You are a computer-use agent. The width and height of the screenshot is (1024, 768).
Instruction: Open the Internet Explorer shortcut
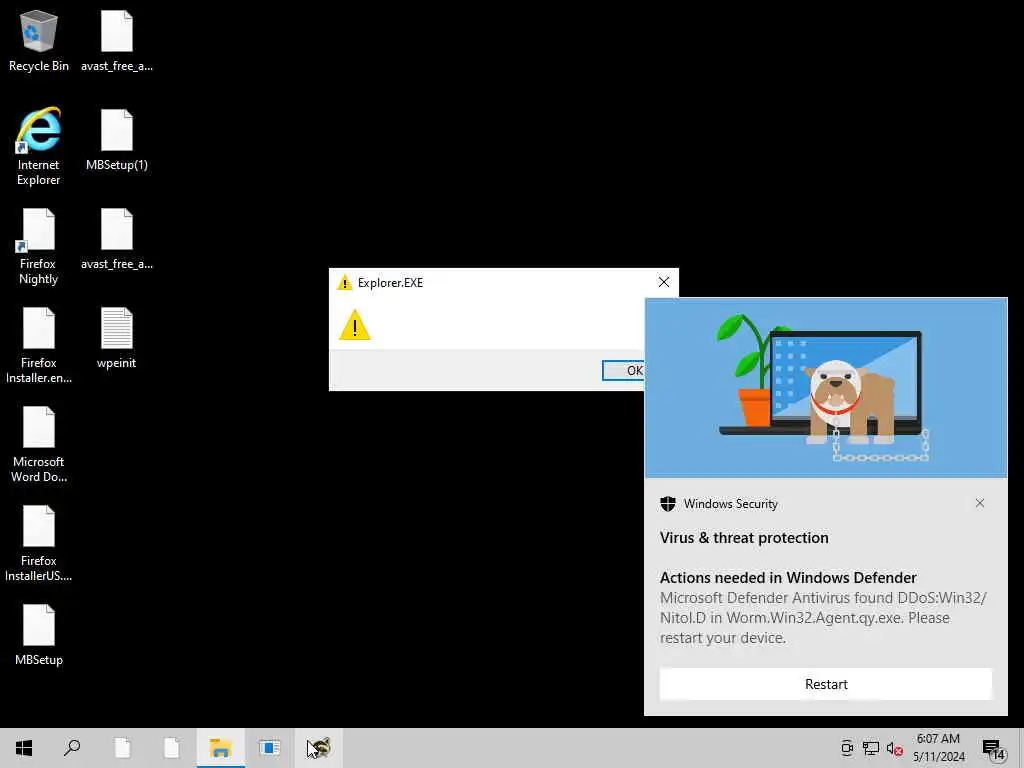click(x=39, y=146)
